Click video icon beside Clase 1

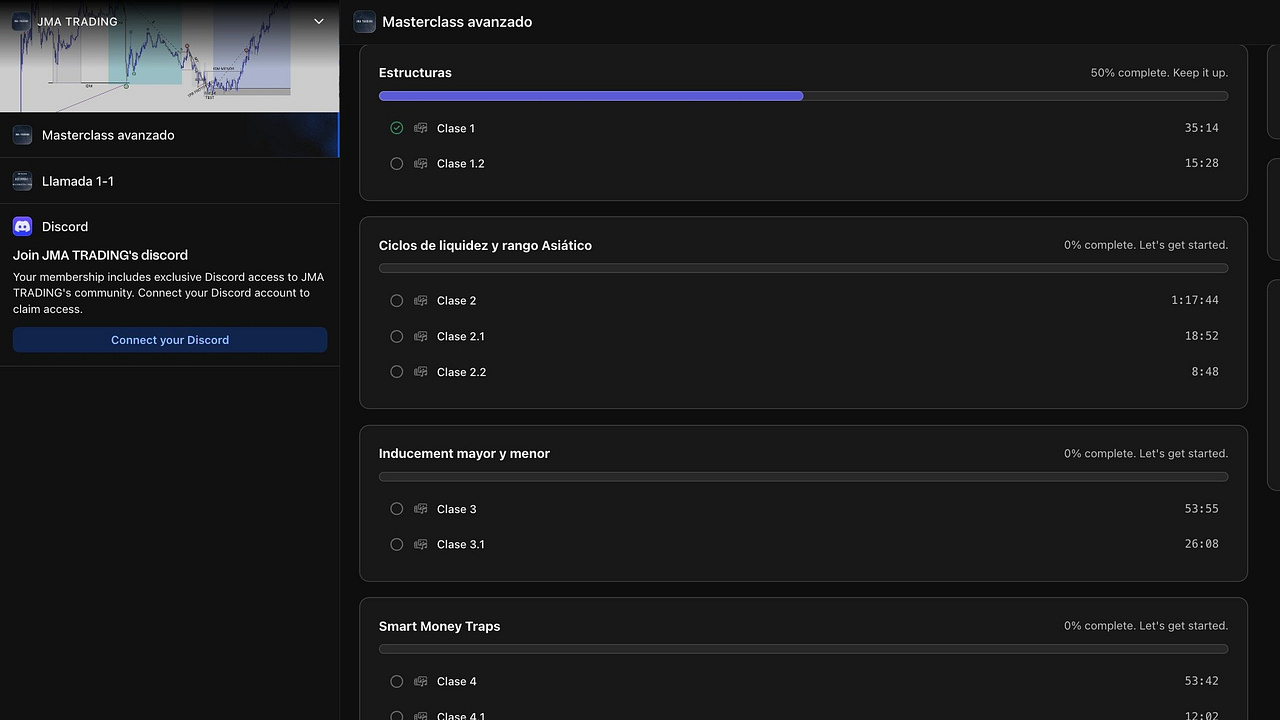(x=421, y=128)
